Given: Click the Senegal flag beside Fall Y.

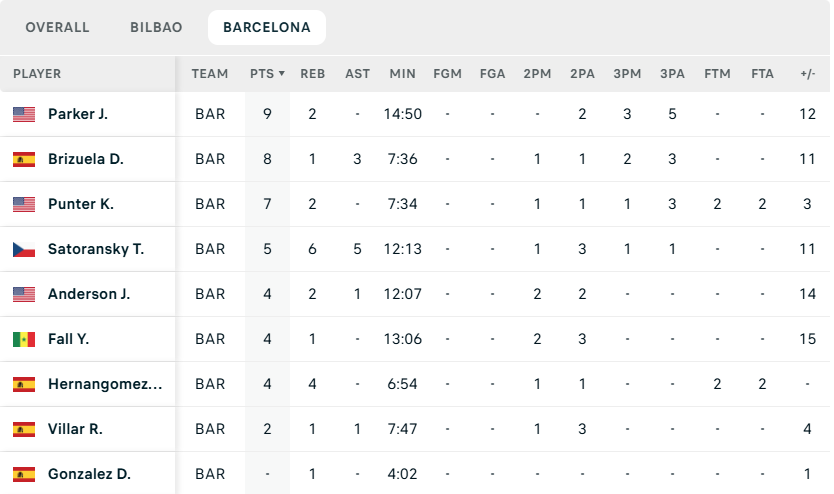Looking at the screenshot, I should pos(24,339).
